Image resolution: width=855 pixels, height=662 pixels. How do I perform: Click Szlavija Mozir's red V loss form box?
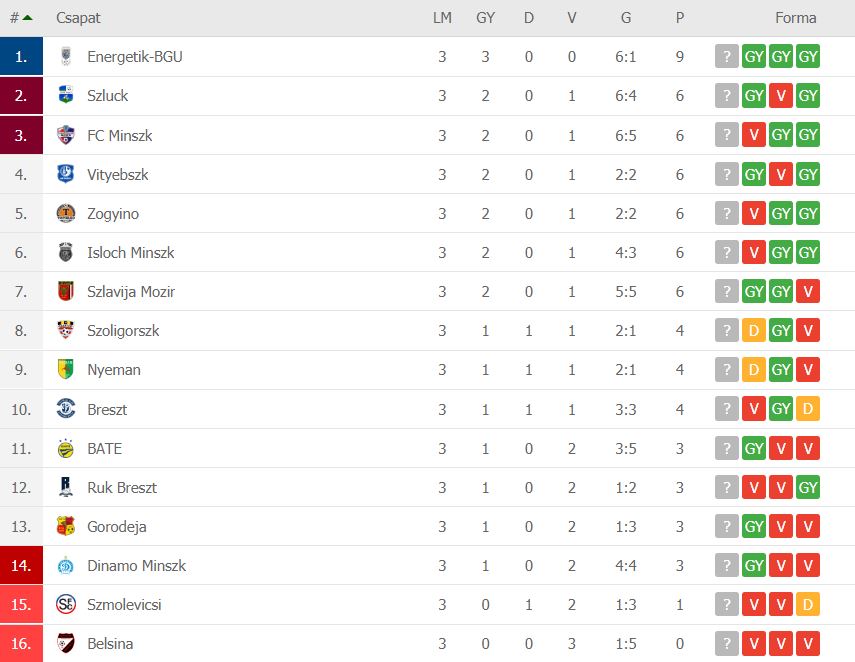(808, 291)
